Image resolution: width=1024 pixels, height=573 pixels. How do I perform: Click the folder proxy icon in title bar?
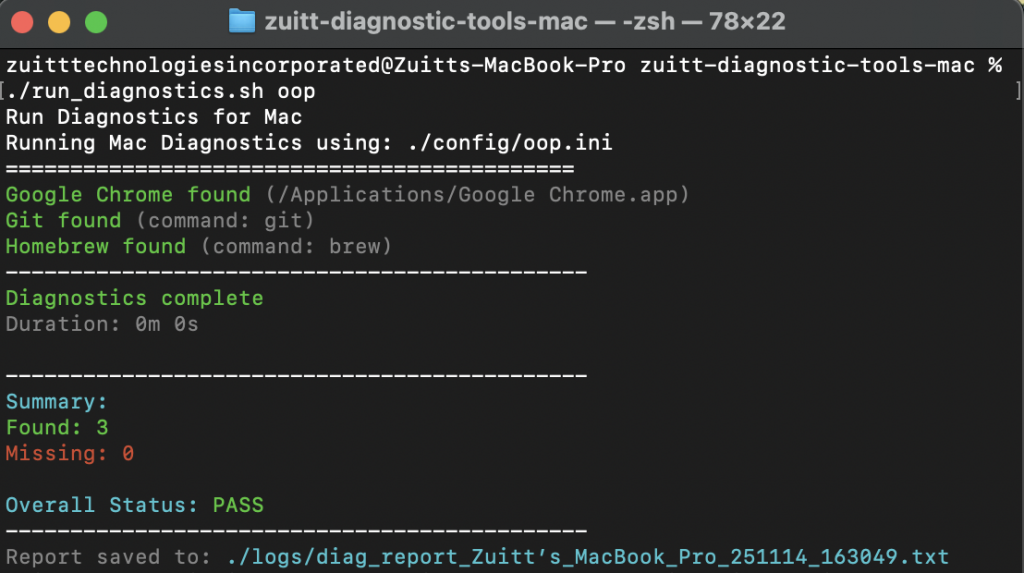click(241, 21)
